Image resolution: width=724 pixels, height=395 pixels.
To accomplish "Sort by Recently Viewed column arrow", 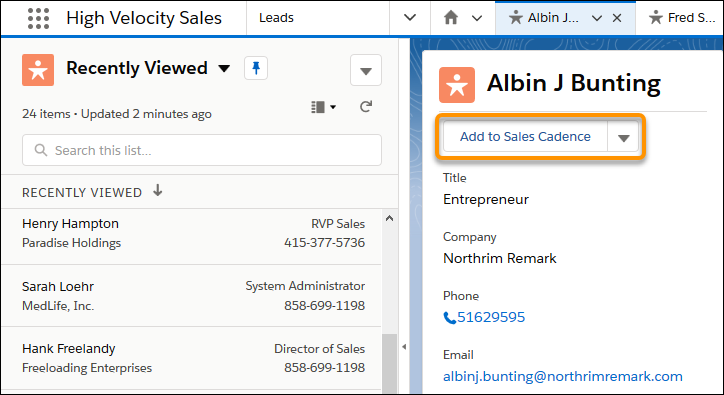I will [x=158, y=190].
